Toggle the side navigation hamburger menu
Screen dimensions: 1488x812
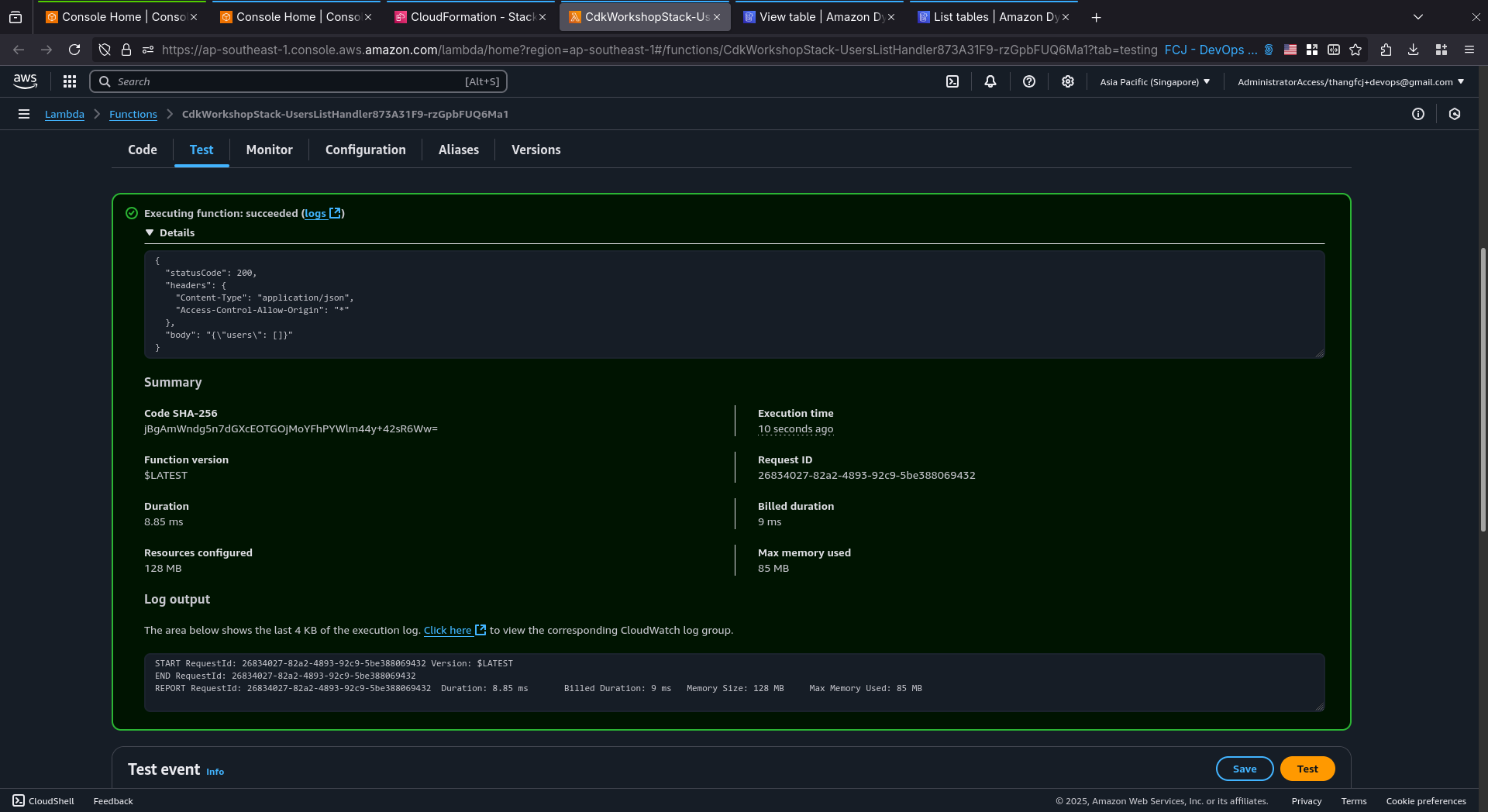24,114
